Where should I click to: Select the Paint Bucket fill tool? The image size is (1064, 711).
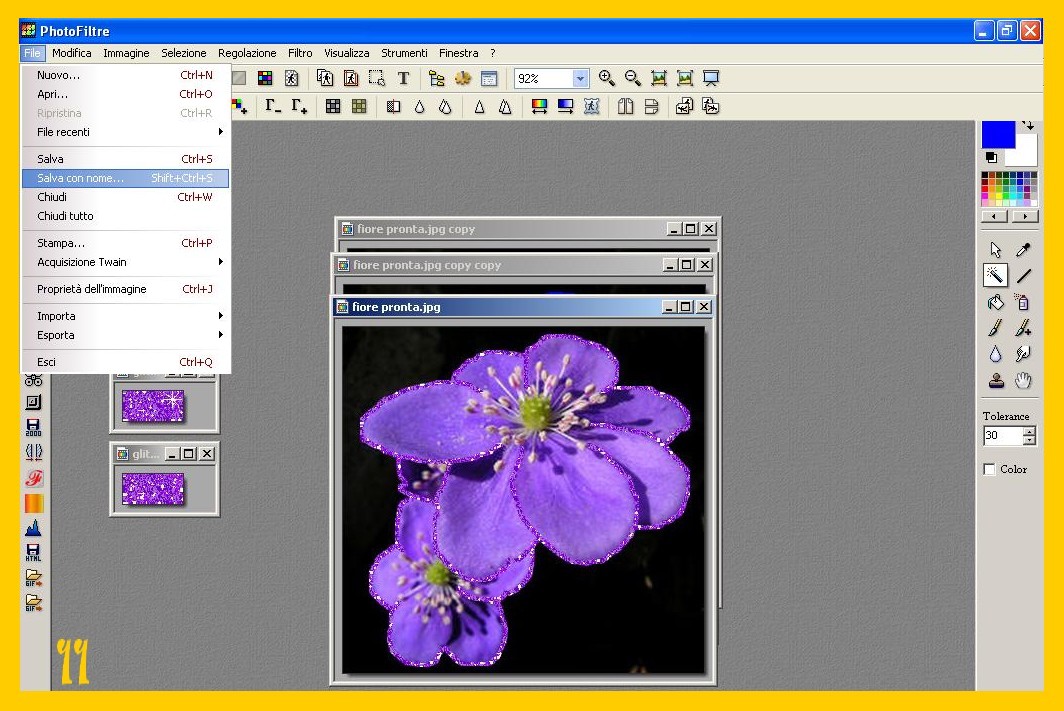[x=995, y=302]
